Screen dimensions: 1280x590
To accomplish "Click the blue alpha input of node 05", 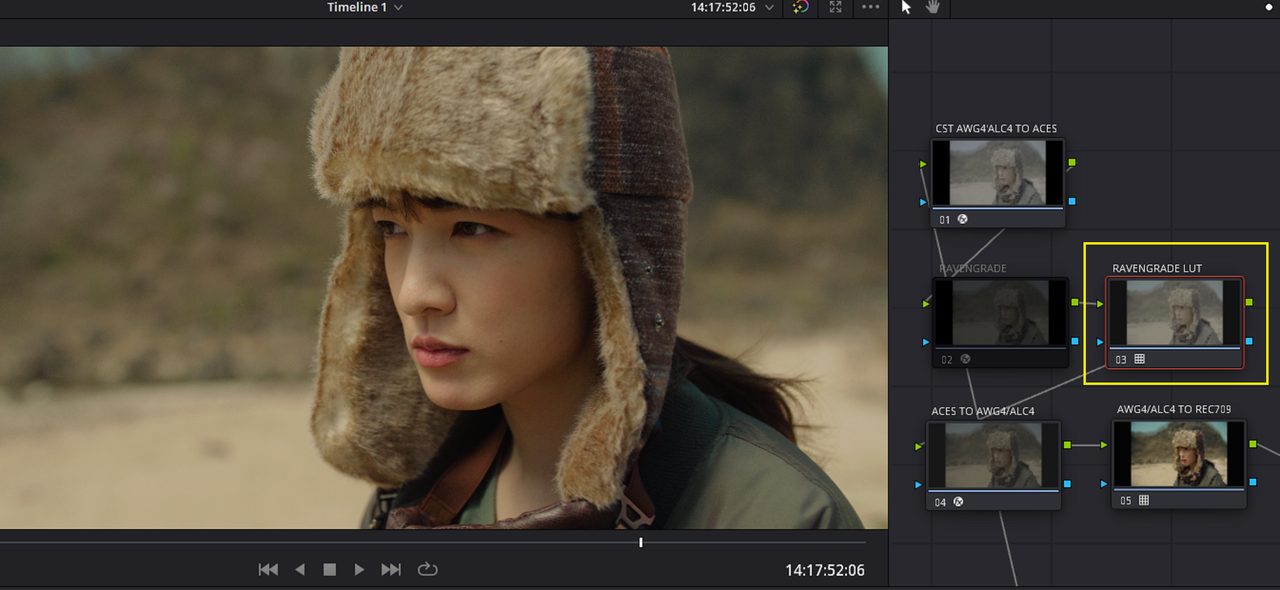I will [1105, 484].
